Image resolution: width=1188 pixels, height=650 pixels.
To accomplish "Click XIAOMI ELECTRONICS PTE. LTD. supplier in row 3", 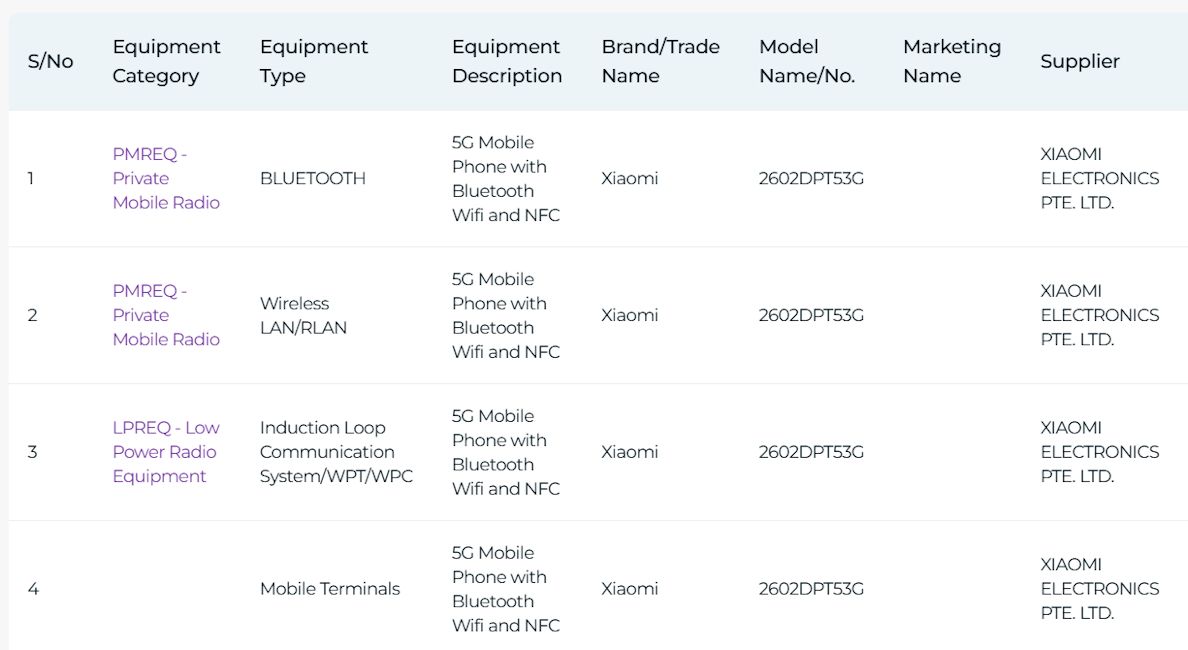I will point(1100,452).
